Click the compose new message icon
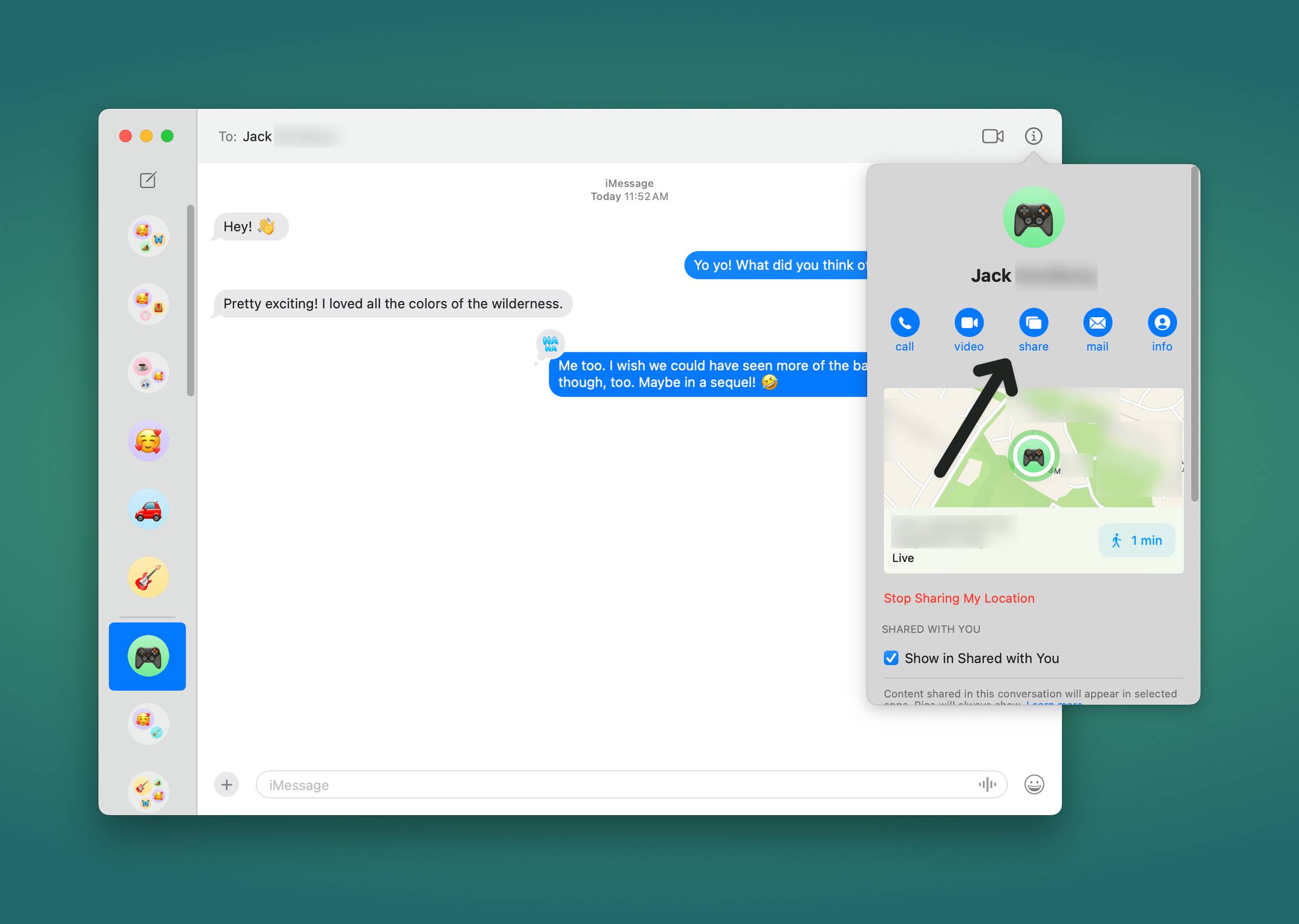This screenshot has width=1299, height=924. click(147, 180)
